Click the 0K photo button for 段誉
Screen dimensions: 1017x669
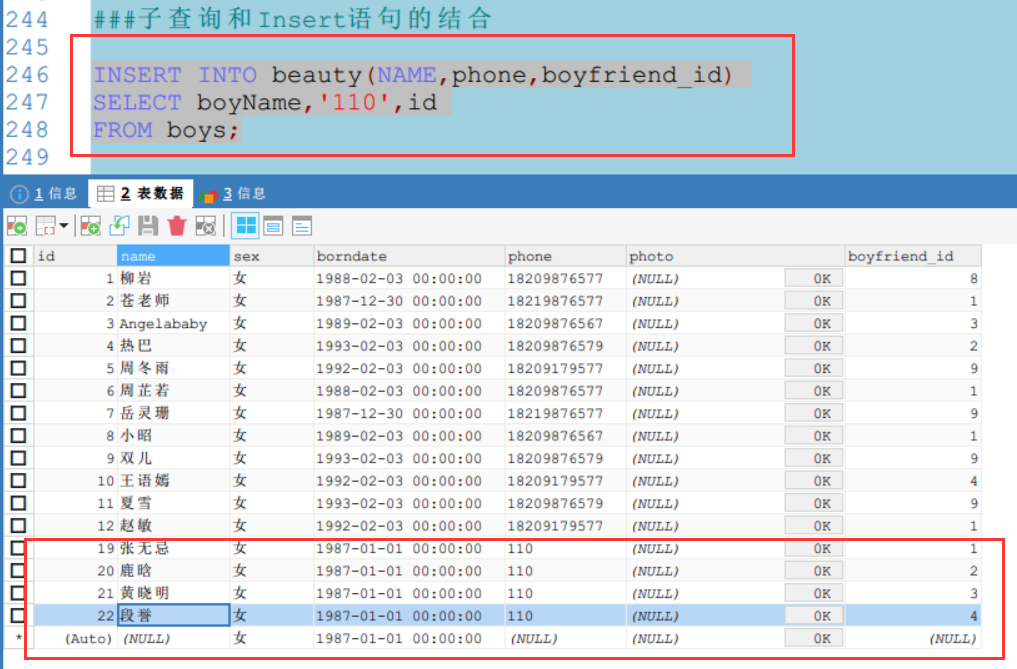click(814, 616)
